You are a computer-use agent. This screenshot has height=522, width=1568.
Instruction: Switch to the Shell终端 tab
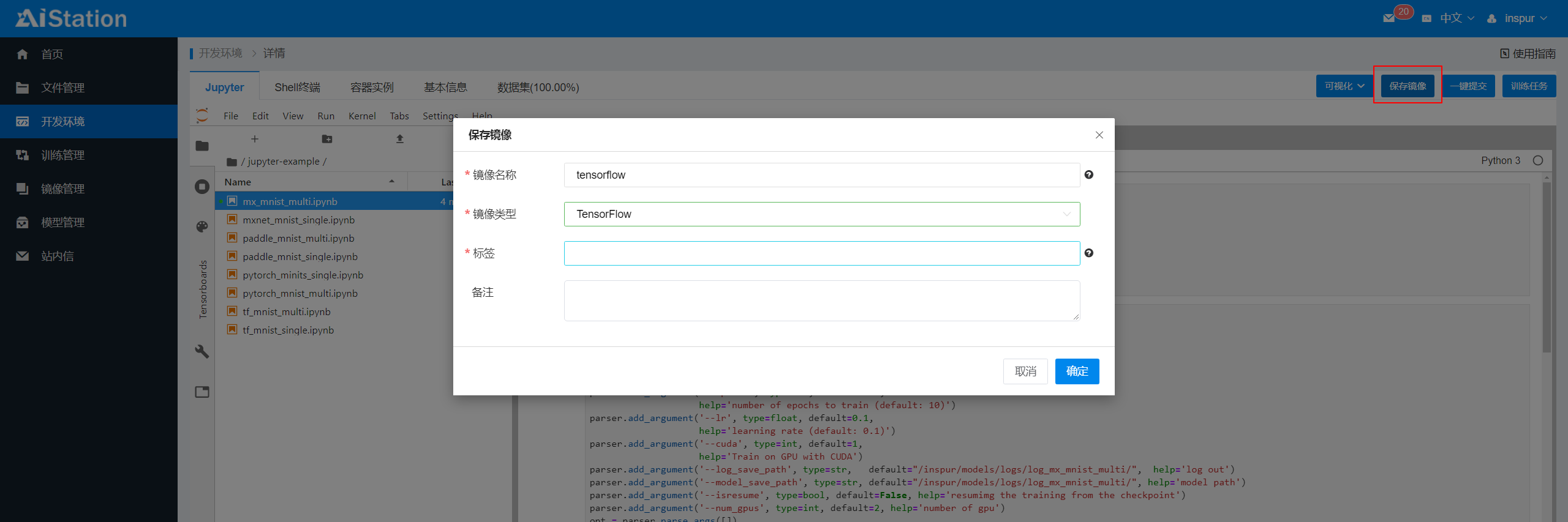[297, 88]
